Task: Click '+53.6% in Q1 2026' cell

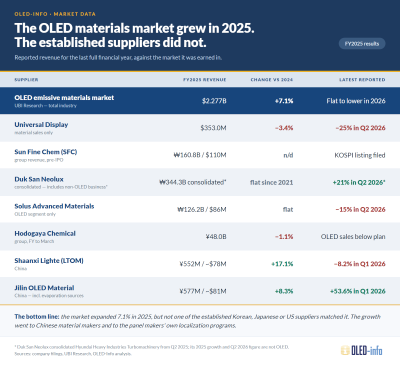Action: click(x=358, y=291)
